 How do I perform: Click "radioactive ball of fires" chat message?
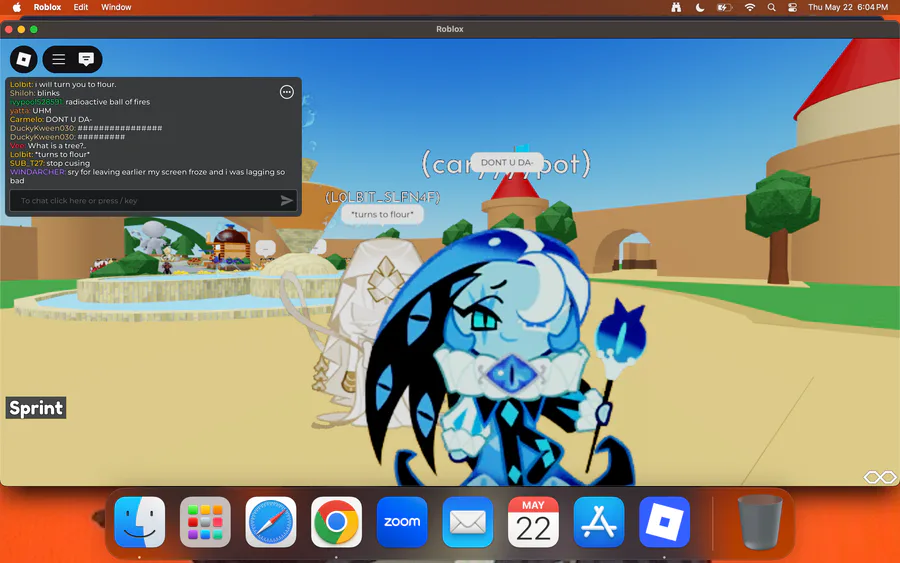[x=80, y=102]
